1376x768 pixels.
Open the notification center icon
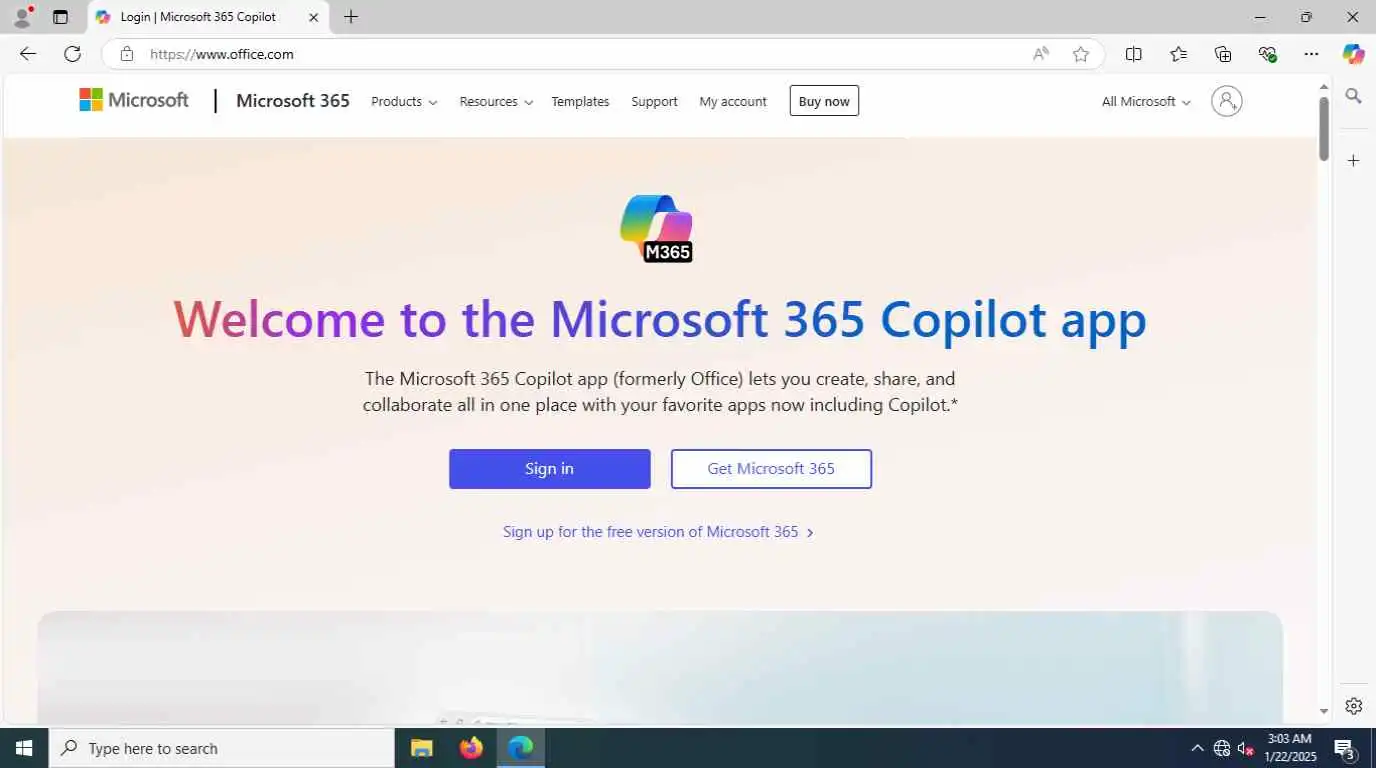pos(1345,748)
